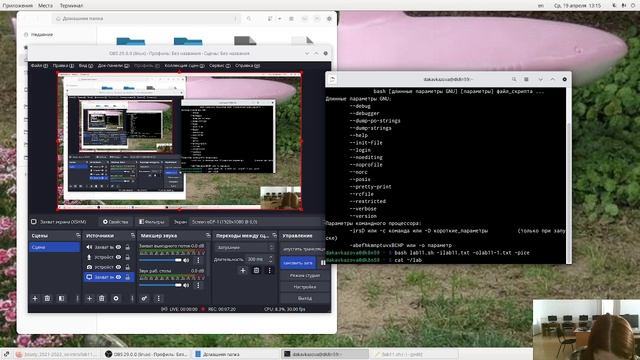
Task: Open Сервис menu in OBS
Action: tap(220, 65)
